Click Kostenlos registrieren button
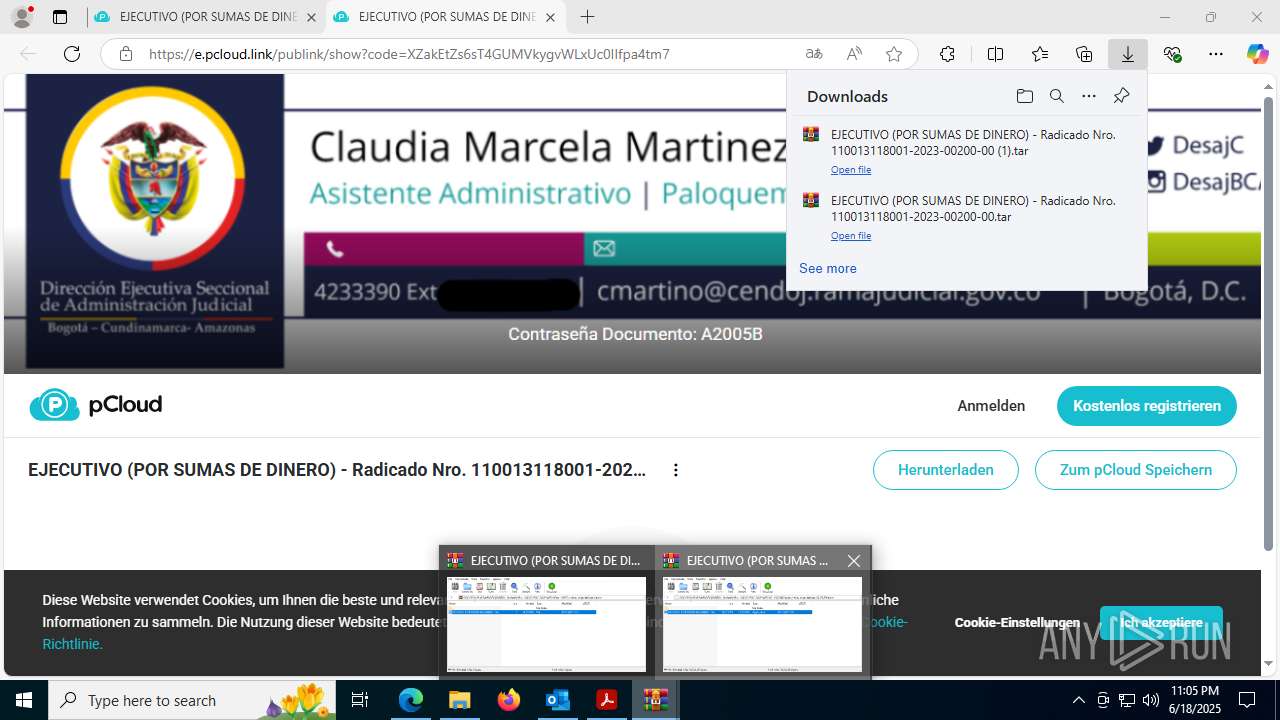1280x720 pixels. (x=1147, y=406)
